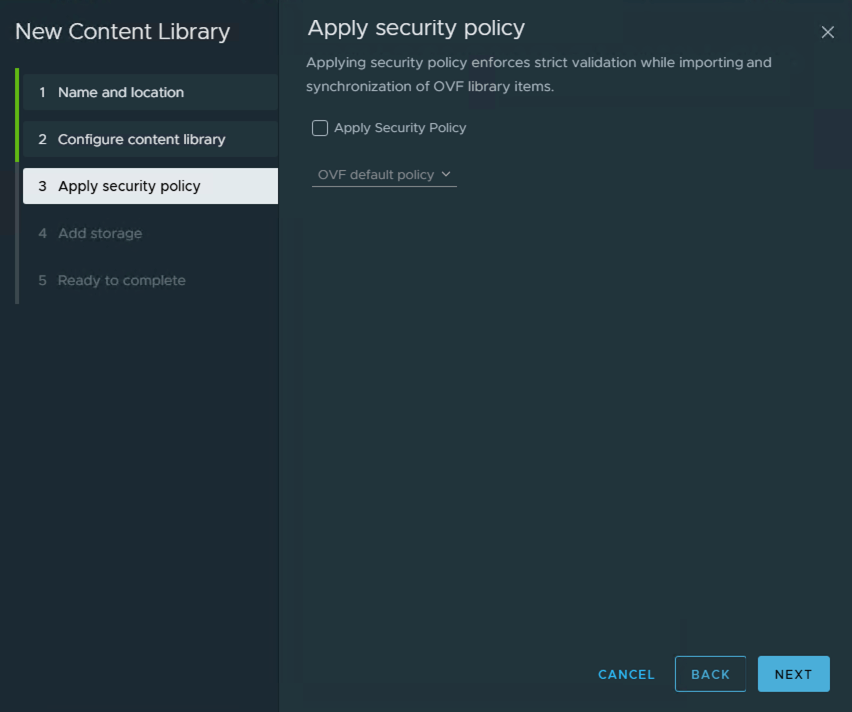Click the 'New Content Library' wizard title

coord(122,32)
